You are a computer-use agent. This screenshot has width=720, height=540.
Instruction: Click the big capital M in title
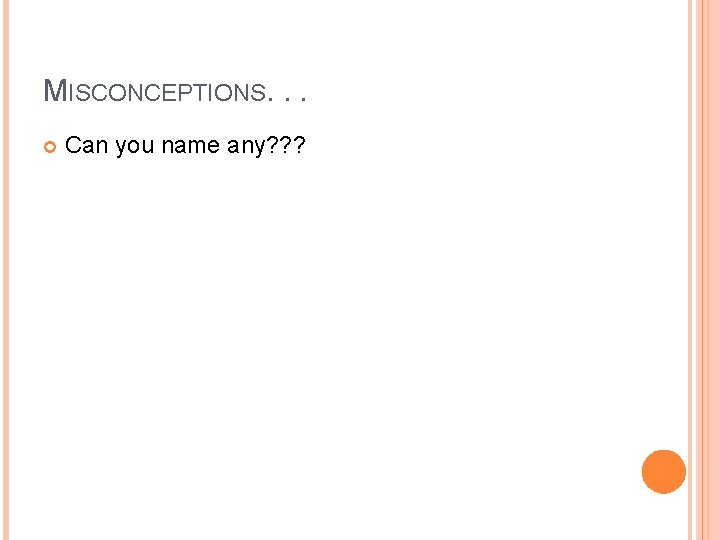pos(55,91)
